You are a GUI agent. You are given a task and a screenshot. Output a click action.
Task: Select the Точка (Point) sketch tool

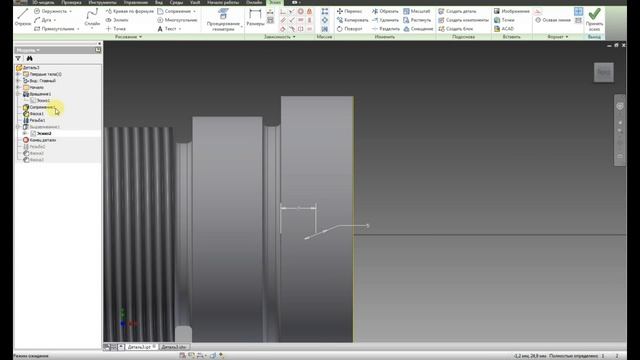116,29
